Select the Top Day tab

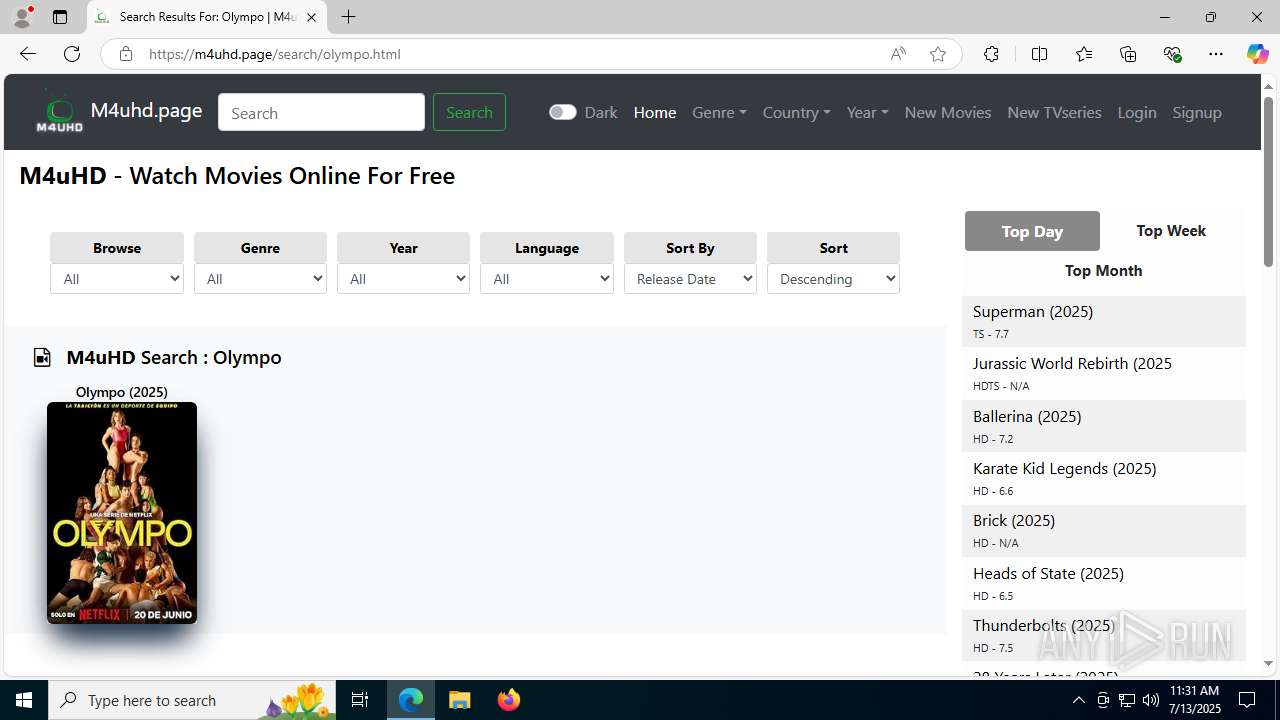coord(1032,231)
